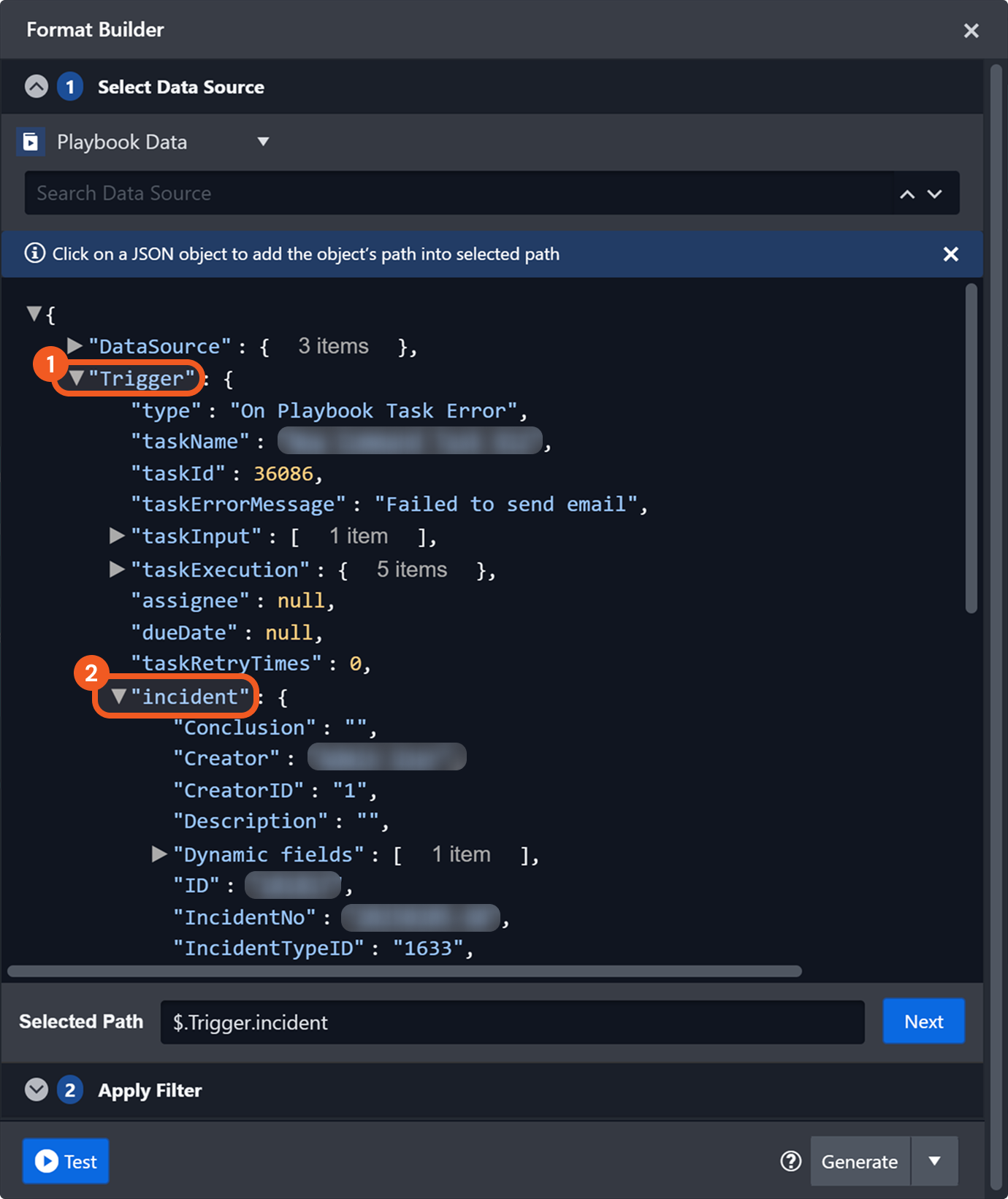Screen dimensions: 1008x1199
Task: Click the Next button
Action: 923,1022
